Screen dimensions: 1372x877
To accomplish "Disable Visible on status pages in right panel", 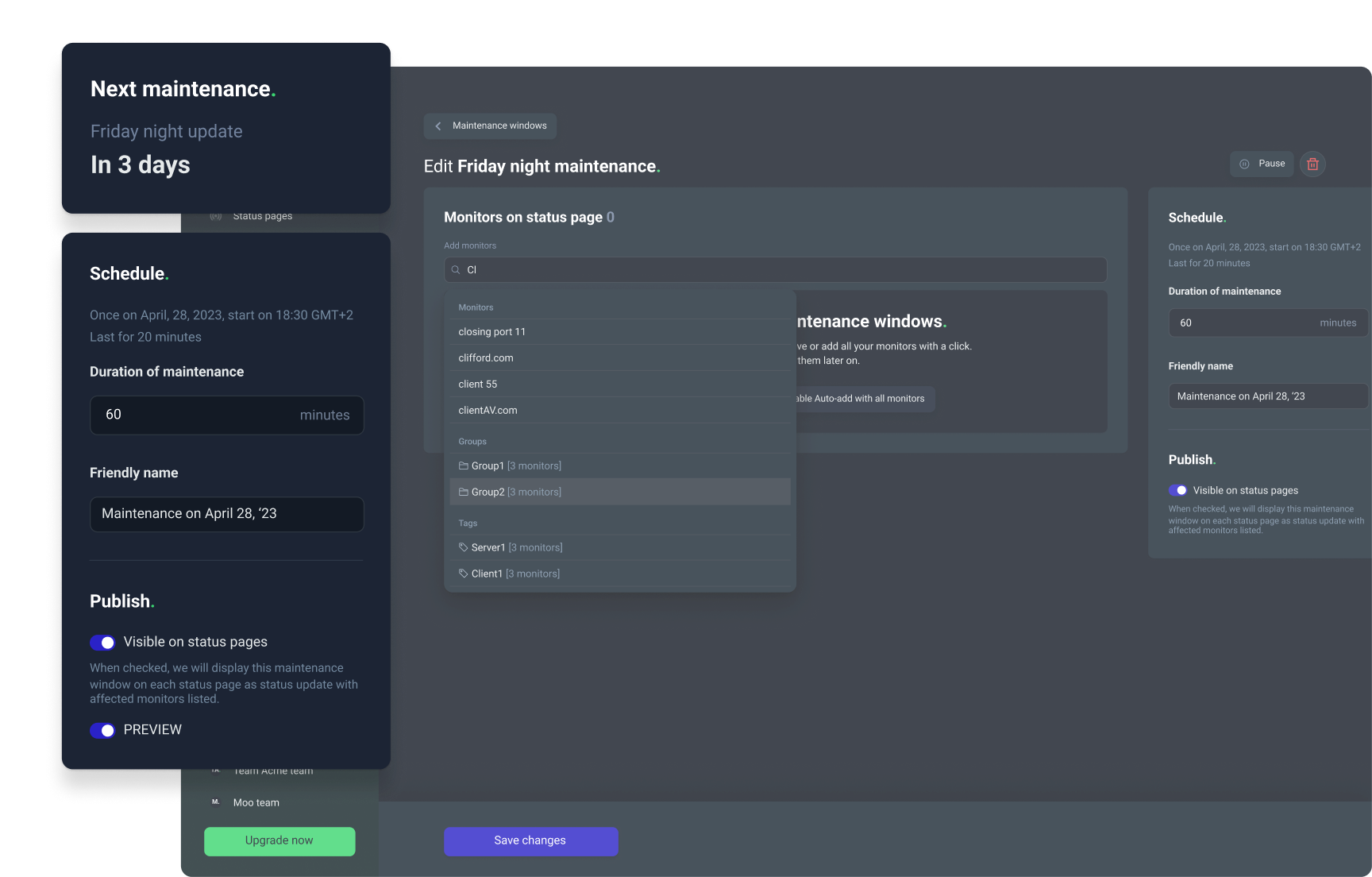I will [1177, 490].
